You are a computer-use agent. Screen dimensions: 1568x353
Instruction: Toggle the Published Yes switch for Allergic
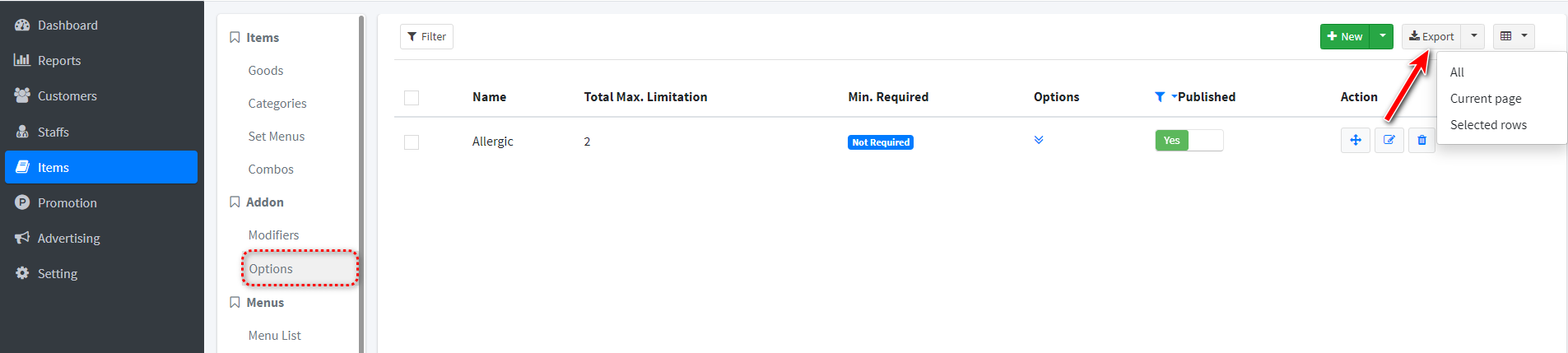[x=1189, y=141]
